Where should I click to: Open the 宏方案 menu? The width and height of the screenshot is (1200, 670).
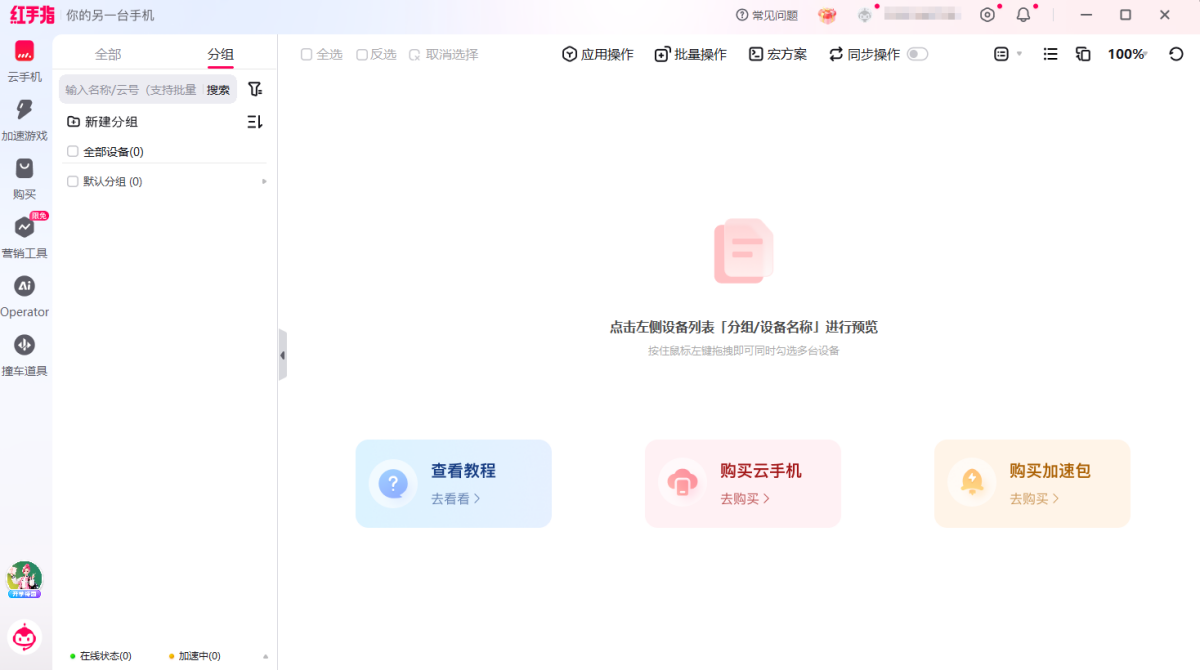coord(778,55)
